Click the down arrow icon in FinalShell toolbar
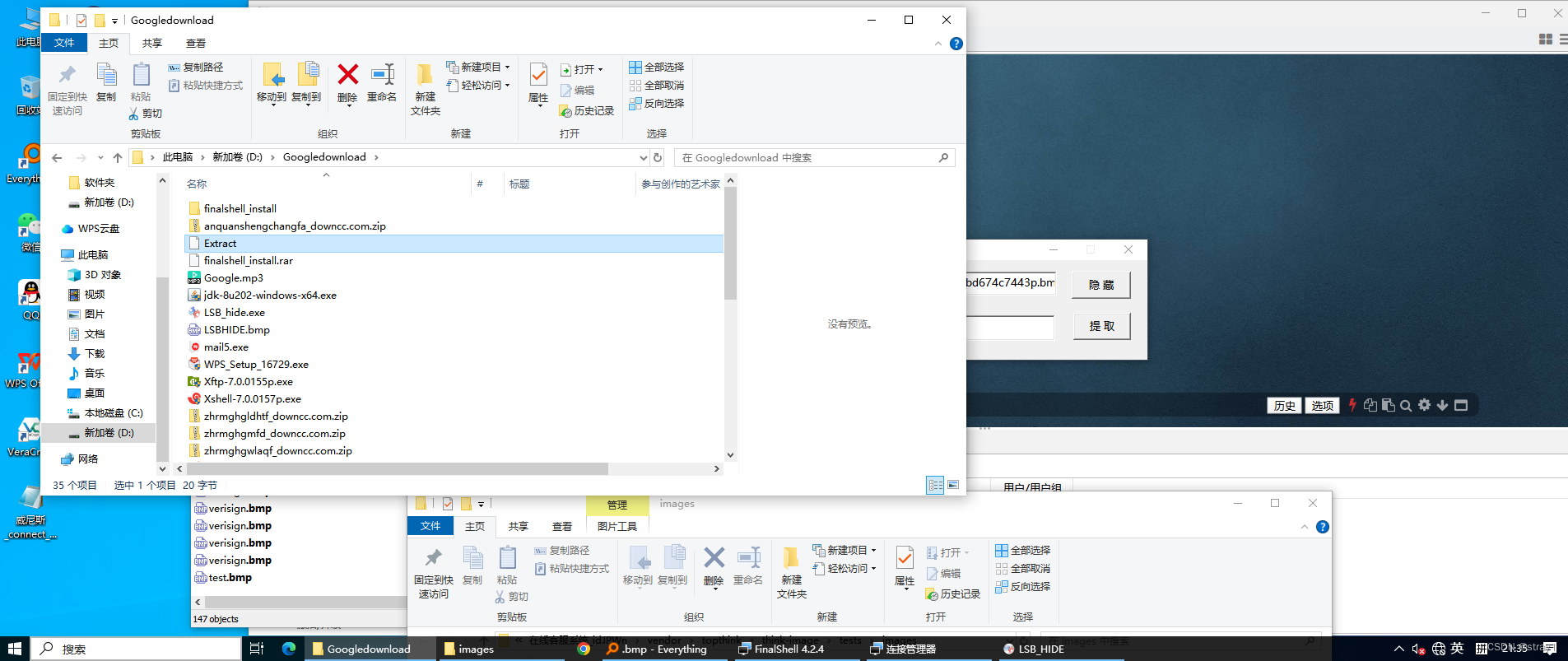Screen dimensions: 1568x661 (x=1442, y=405)
